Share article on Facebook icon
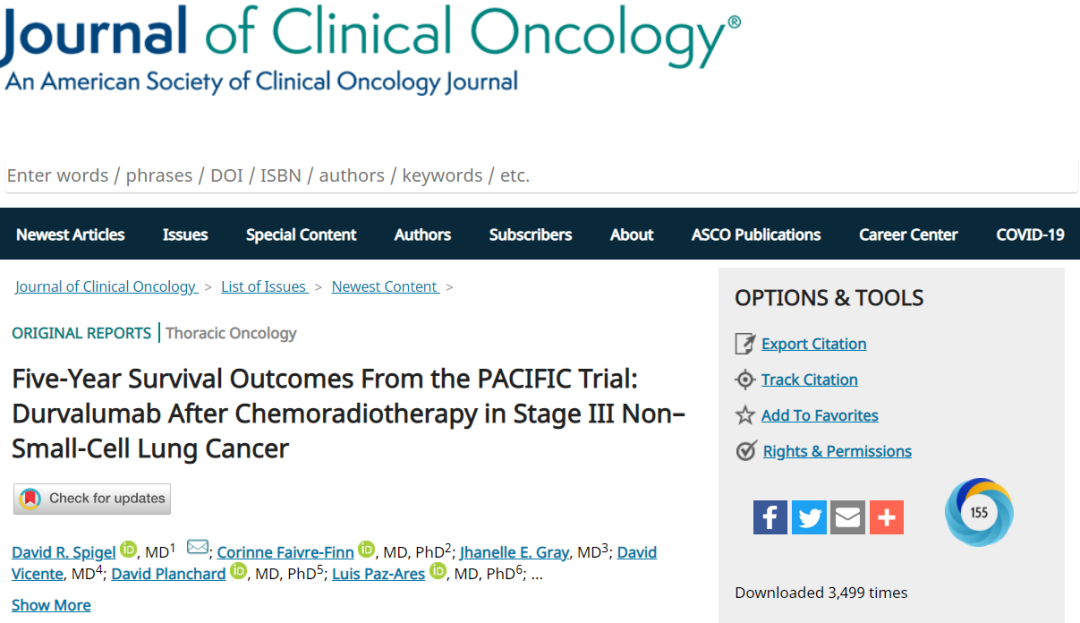This screenshot has height=623, width=1080. point(770,517)
